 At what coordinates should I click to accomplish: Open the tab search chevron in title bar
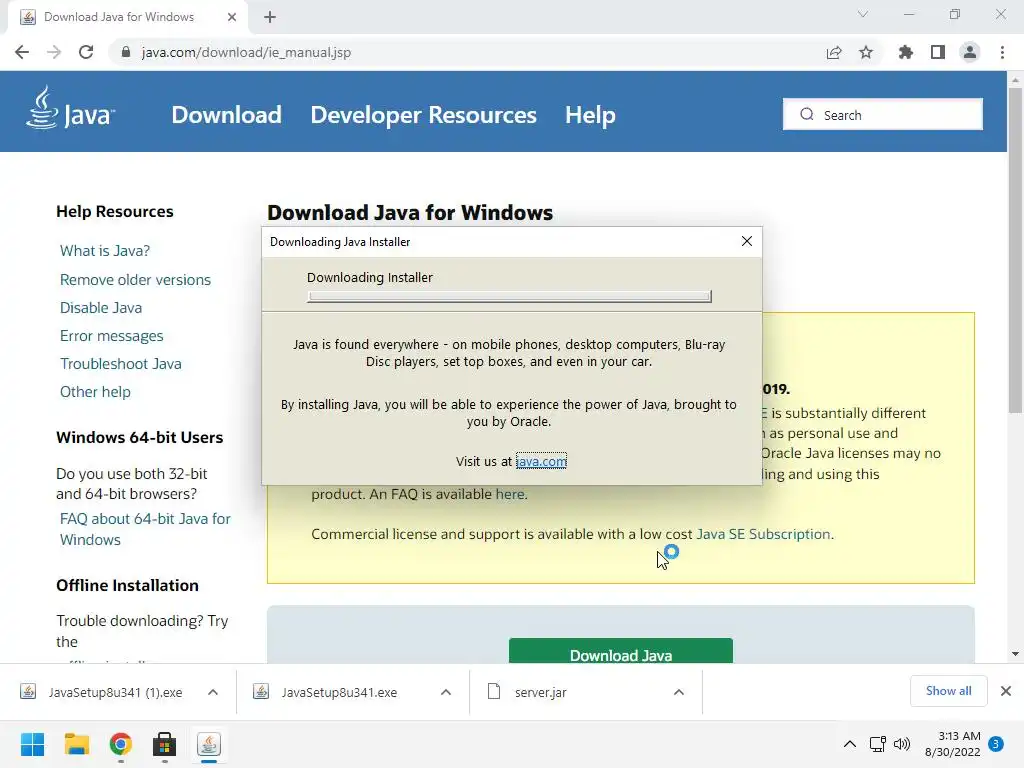(863, 14)
